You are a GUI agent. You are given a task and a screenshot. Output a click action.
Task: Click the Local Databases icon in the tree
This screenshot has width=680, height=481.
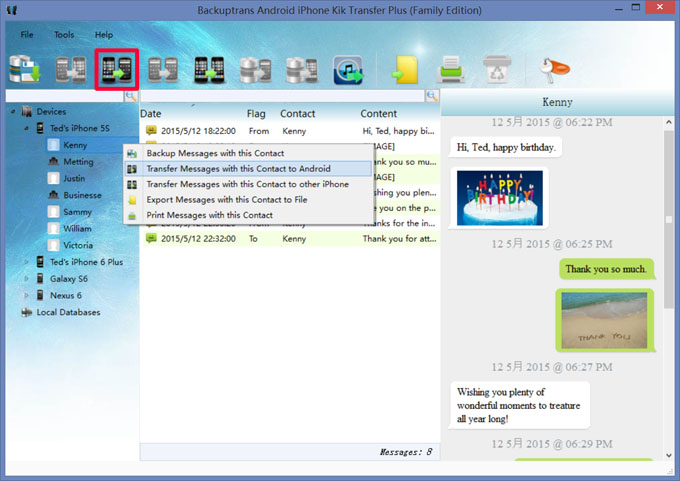point(26,312)
